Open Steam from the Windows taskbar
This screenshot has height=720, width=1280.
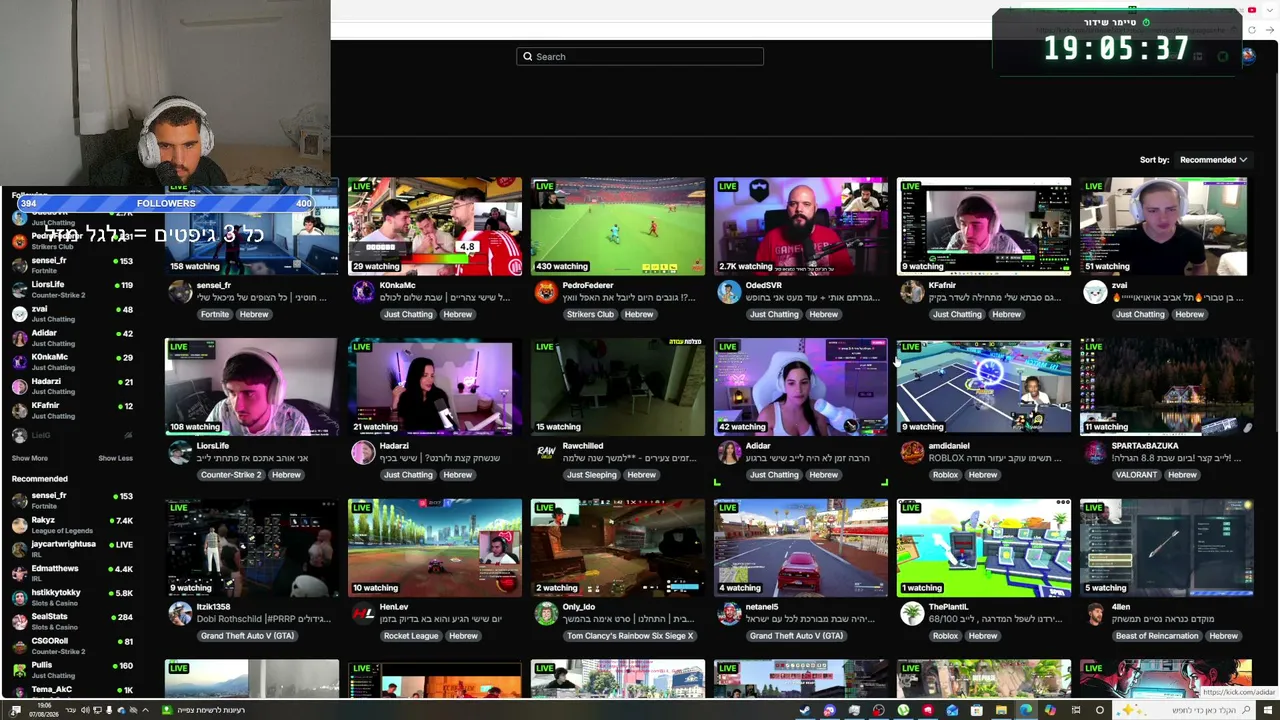(805, 710)
